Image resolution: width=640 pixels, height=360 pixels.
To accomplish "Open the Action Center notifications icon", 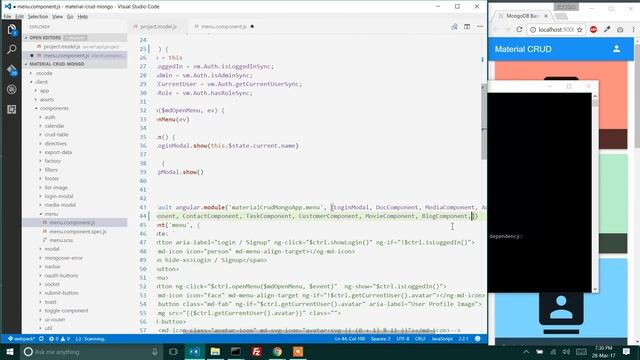I will [627, 351].
